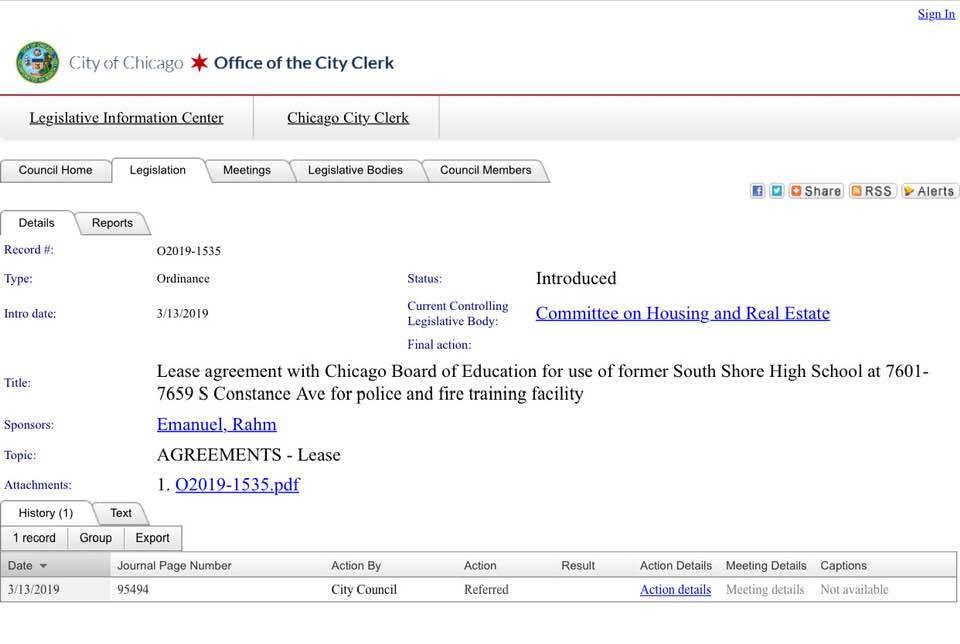This screenshot has width=960, height=644.
Task: Click the Introduced status value
Action: [576, 279]
